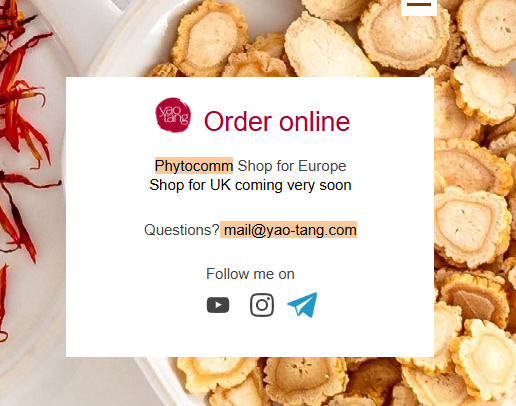Click the mail@yao-tang.com email link
This screenshot has width=516, height=406.
pyautogui.click(x=289, y=230)
